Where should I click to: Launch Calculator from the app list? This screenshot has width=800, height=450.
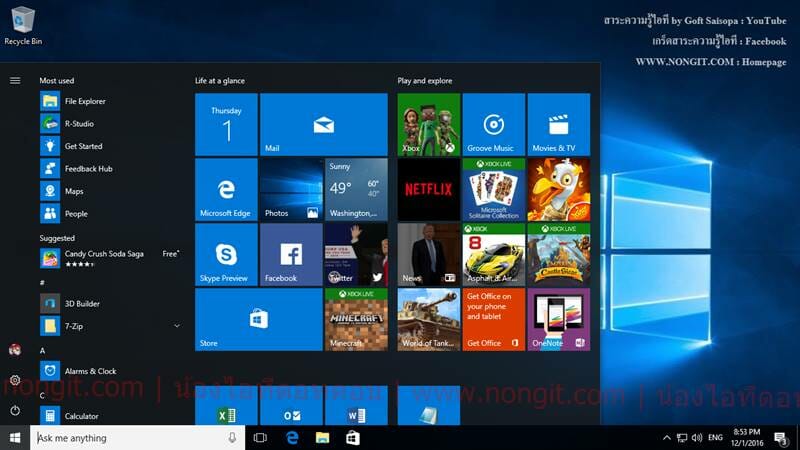point(110,416)
